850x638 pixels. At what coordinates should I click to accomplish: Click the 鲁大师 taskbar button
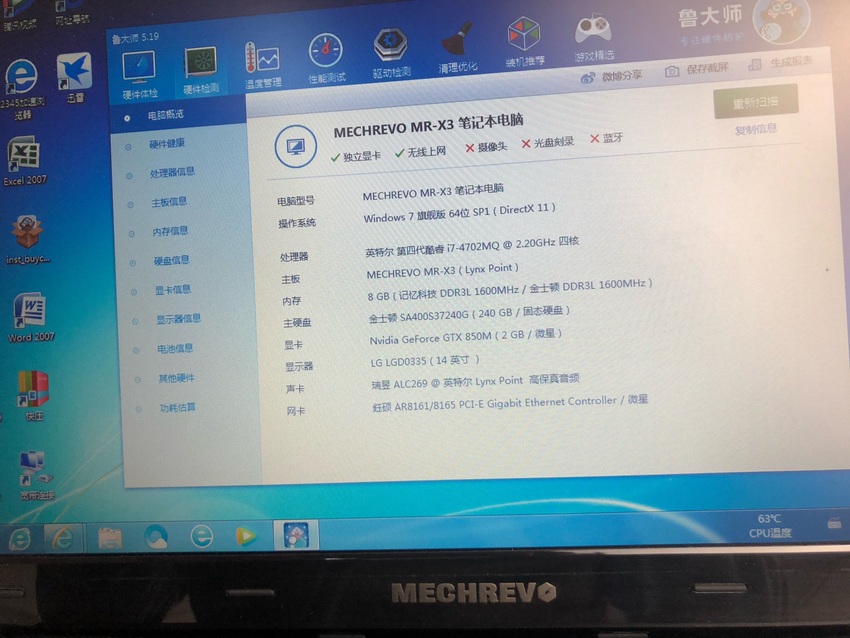click(296, 534)
